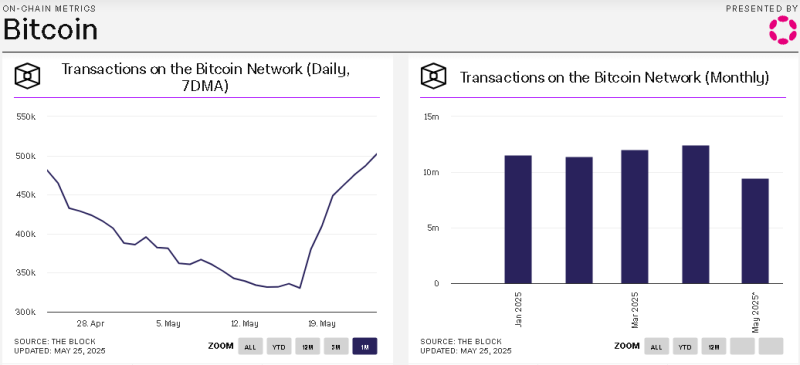Screen dimensions: 800x365
Task: Click the May 2025 bar
Action: (x=755, y=231)
